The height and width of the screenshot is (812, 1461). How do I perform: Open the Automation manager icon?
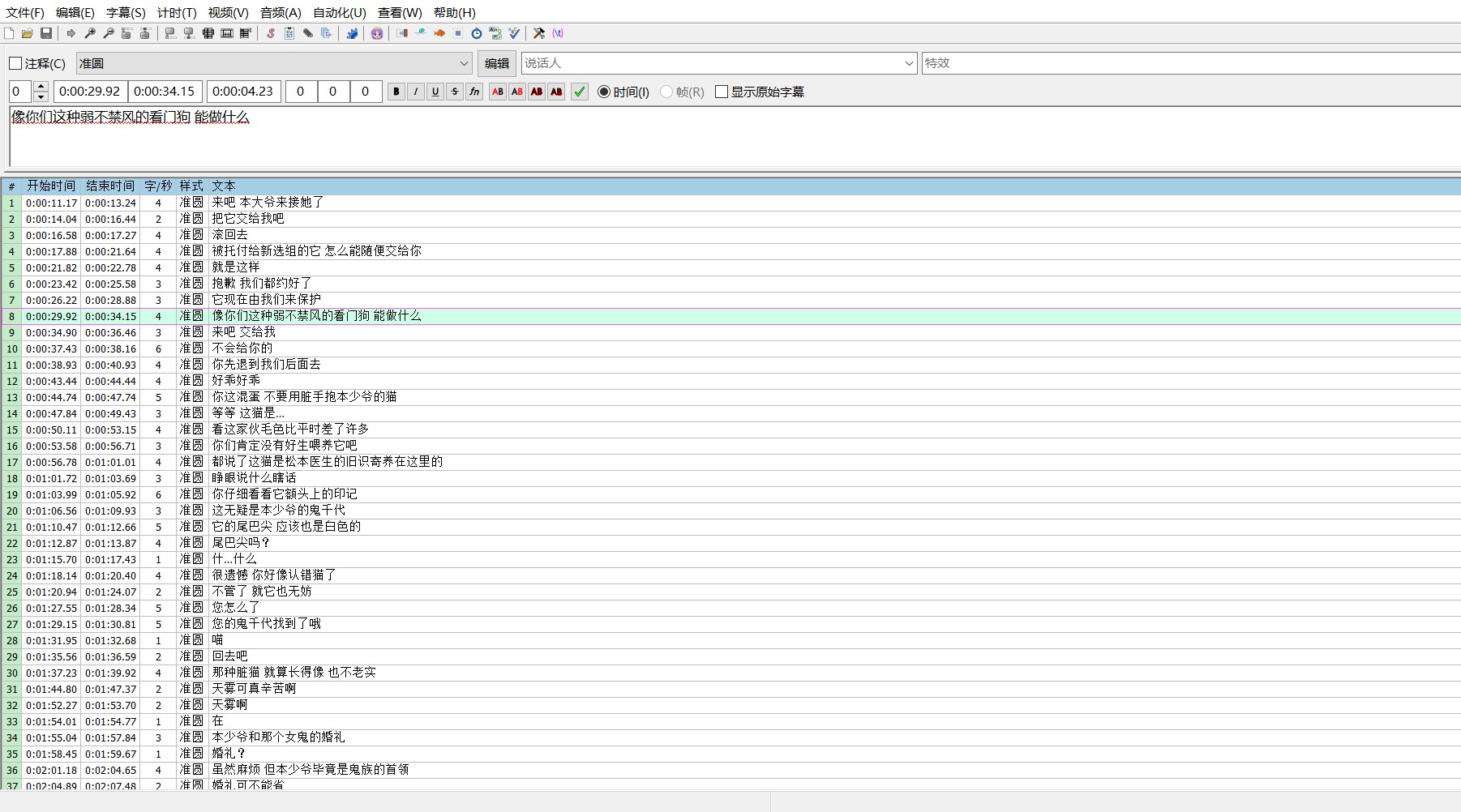pos(352,33)
